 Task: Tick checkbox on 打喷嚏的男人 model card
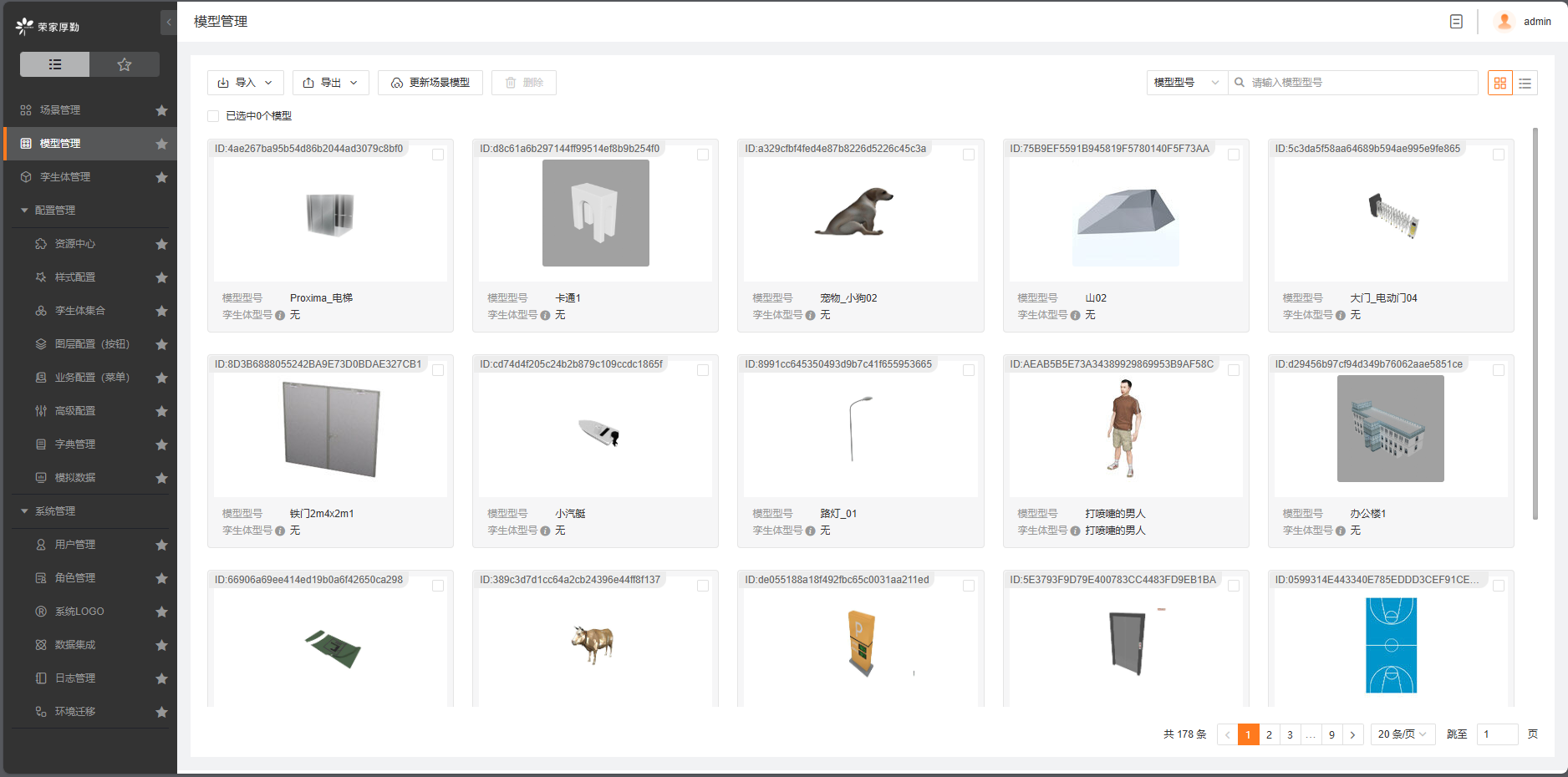[x=1233, y=370]
